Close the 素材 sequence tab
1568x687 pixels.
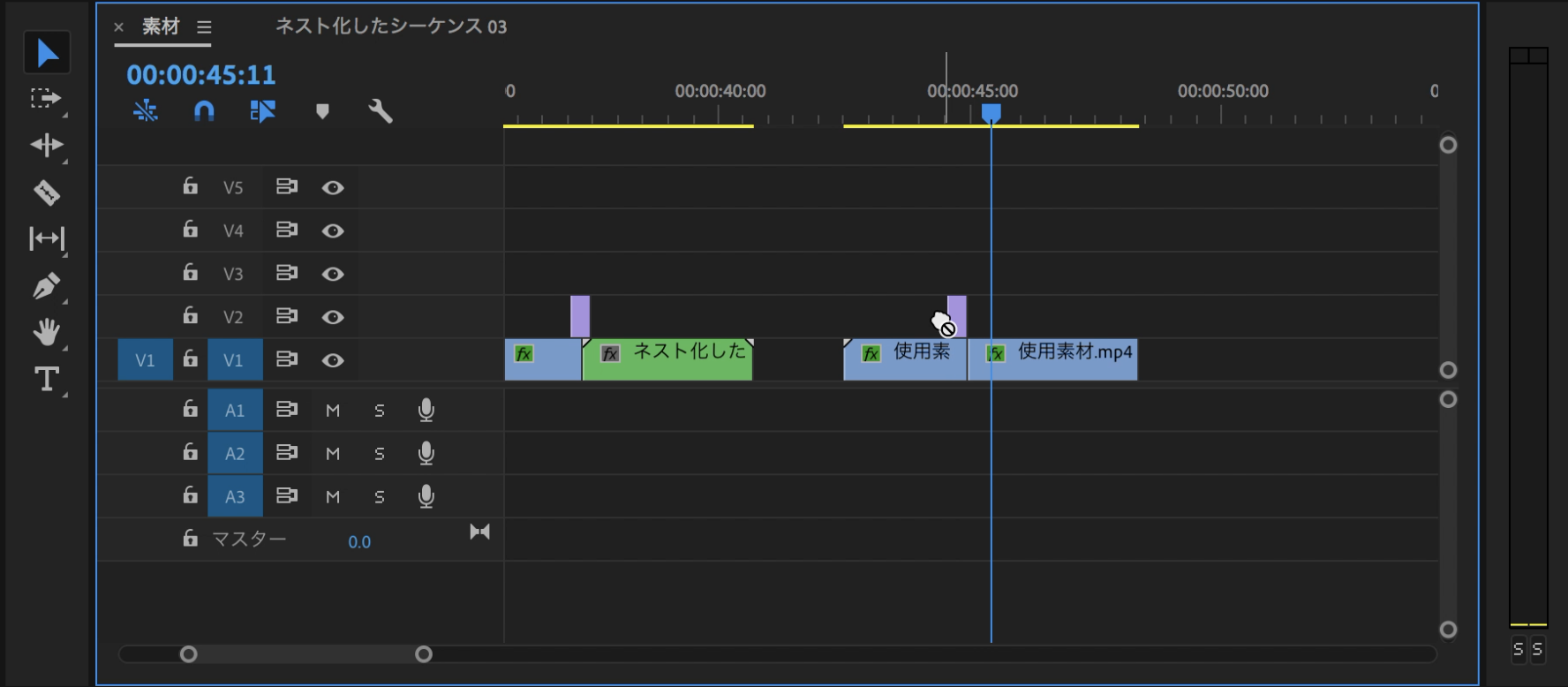[119, 27]
